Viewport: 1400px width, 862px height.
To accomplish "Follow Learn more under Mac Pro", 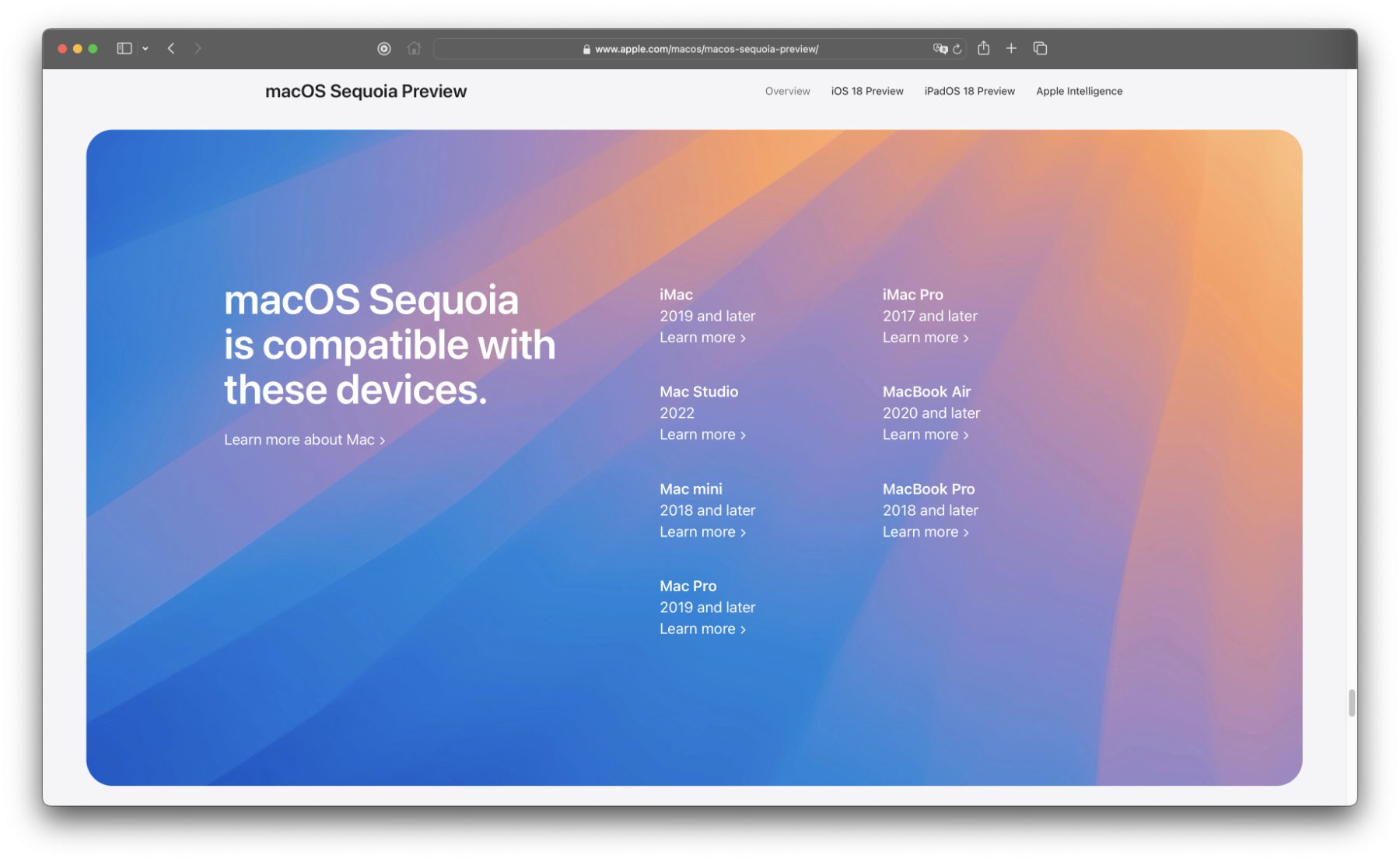I will tap(702, 629).
